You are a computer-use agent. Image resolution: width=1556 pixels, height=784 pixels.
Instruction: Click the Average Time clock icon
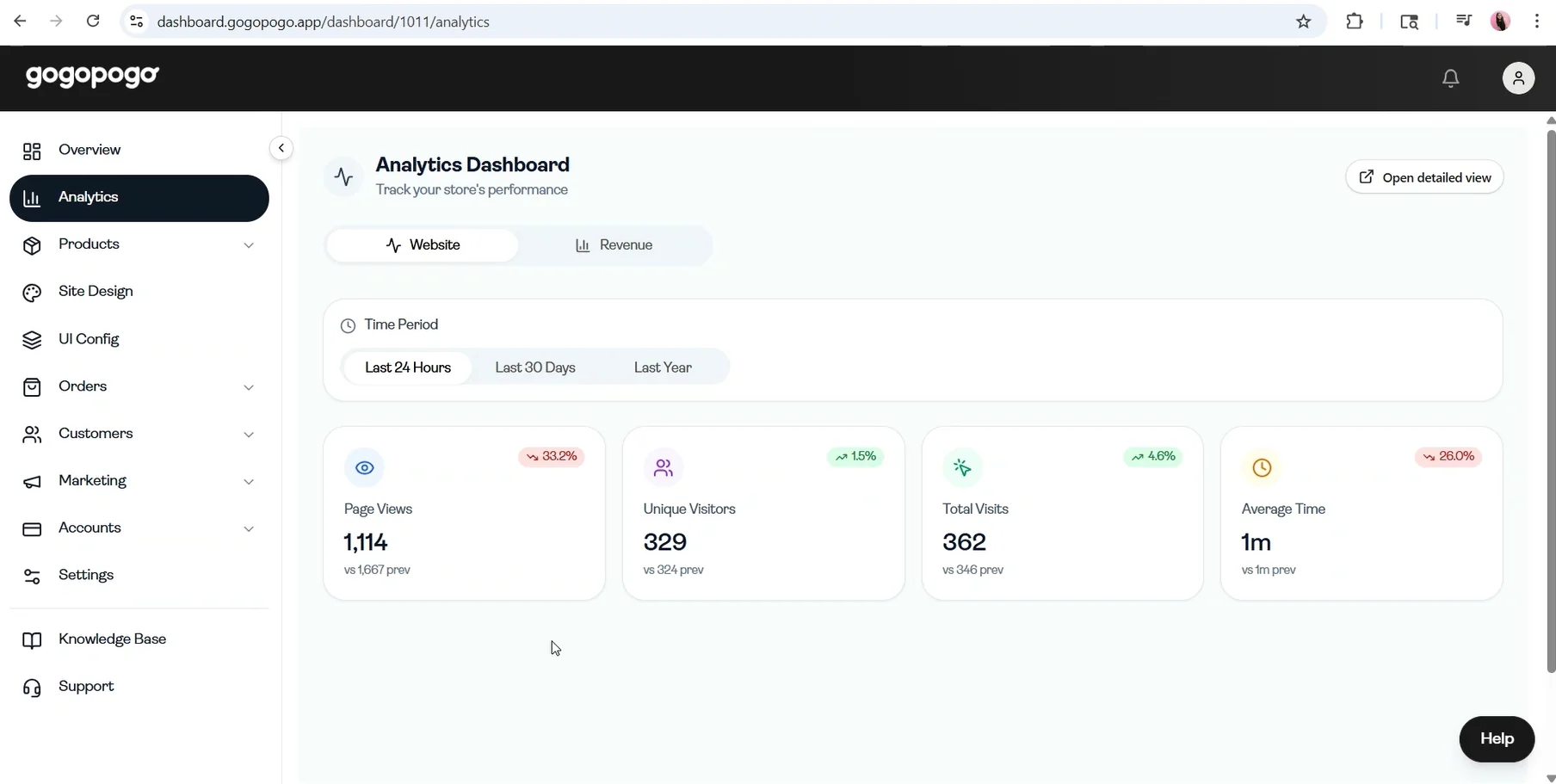(x=1262, y=468)
